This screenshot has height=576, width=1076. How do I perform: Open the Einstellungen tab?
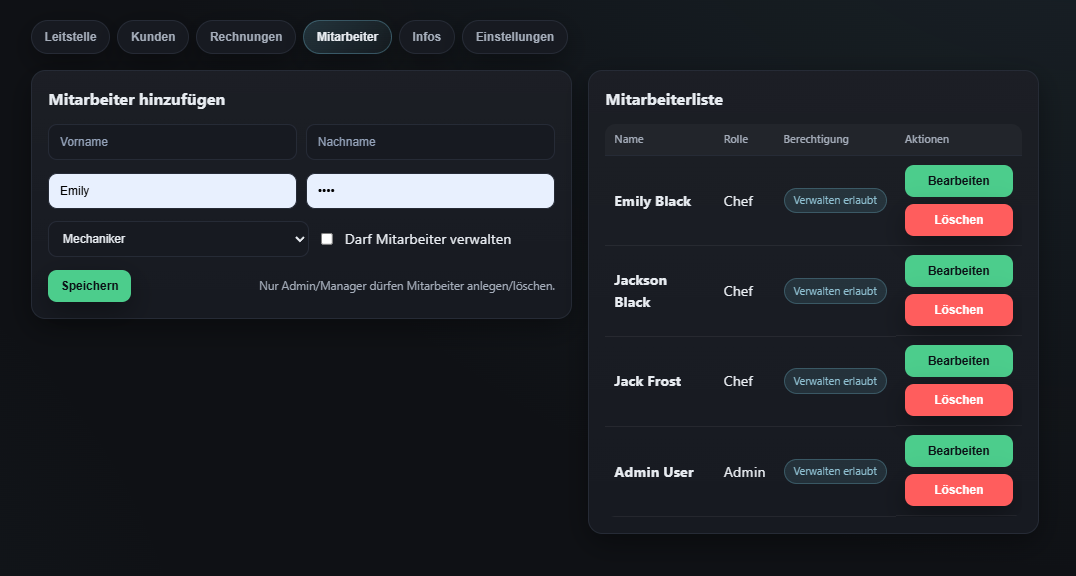514,37
